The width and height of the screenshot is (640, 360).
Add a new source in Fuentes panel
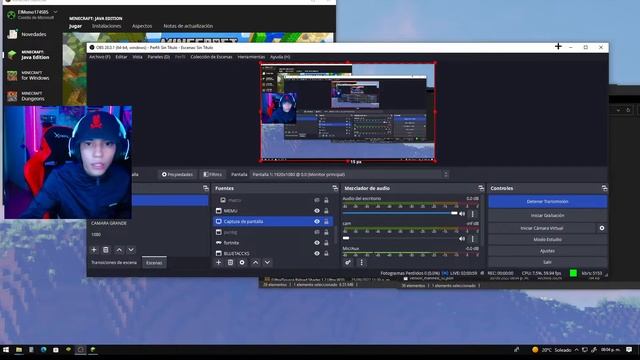(218, 262)
